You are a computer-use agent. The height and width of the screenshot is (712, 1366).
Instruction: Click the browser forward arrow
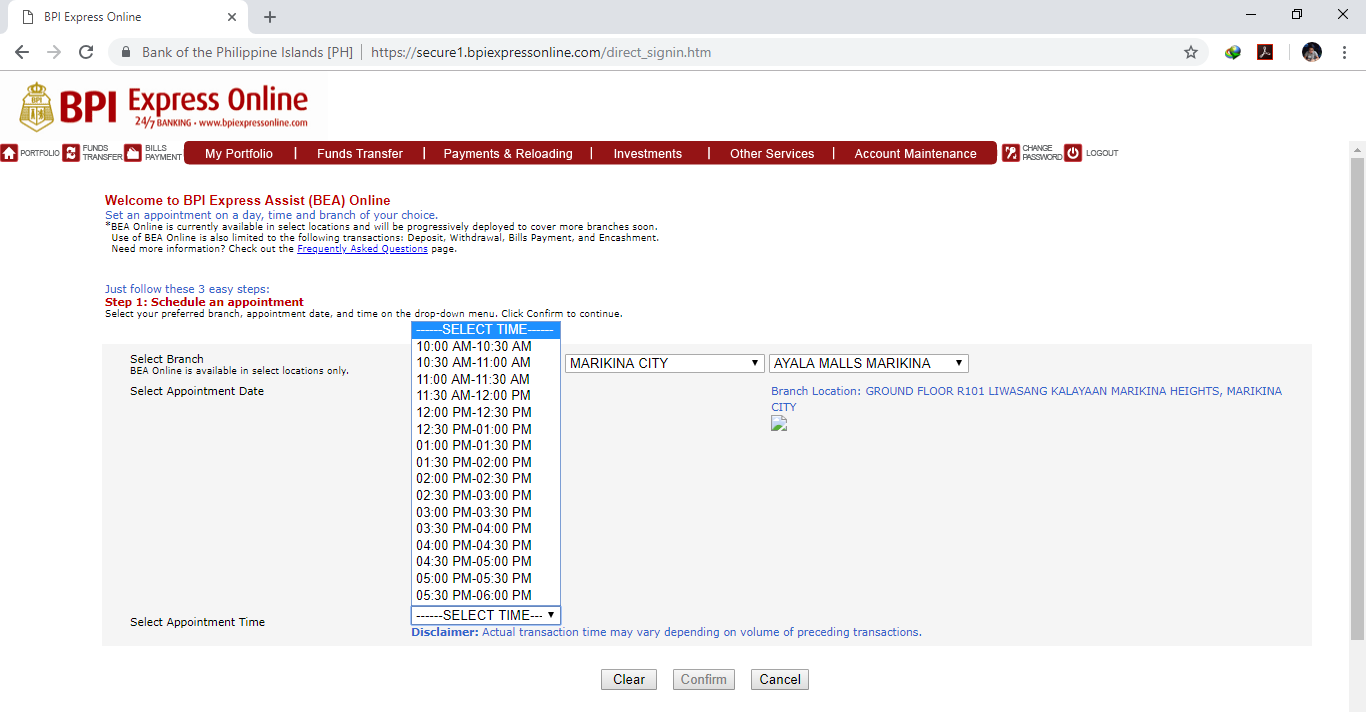tap(54, 52)
